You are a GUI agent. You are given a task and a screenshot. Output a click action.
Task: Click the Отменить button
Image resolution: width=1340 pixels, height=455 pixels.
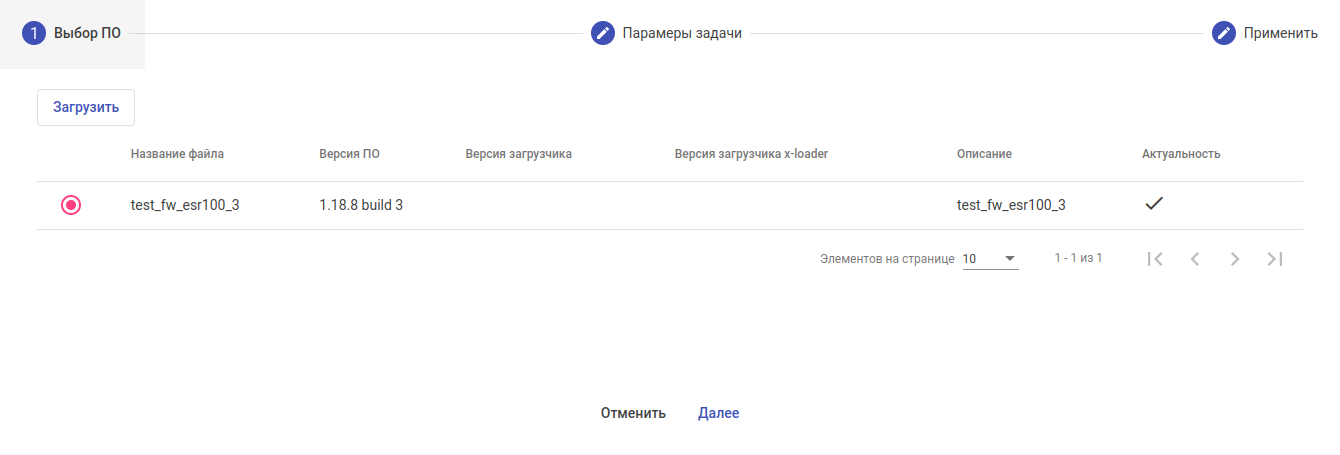point(633,413)
